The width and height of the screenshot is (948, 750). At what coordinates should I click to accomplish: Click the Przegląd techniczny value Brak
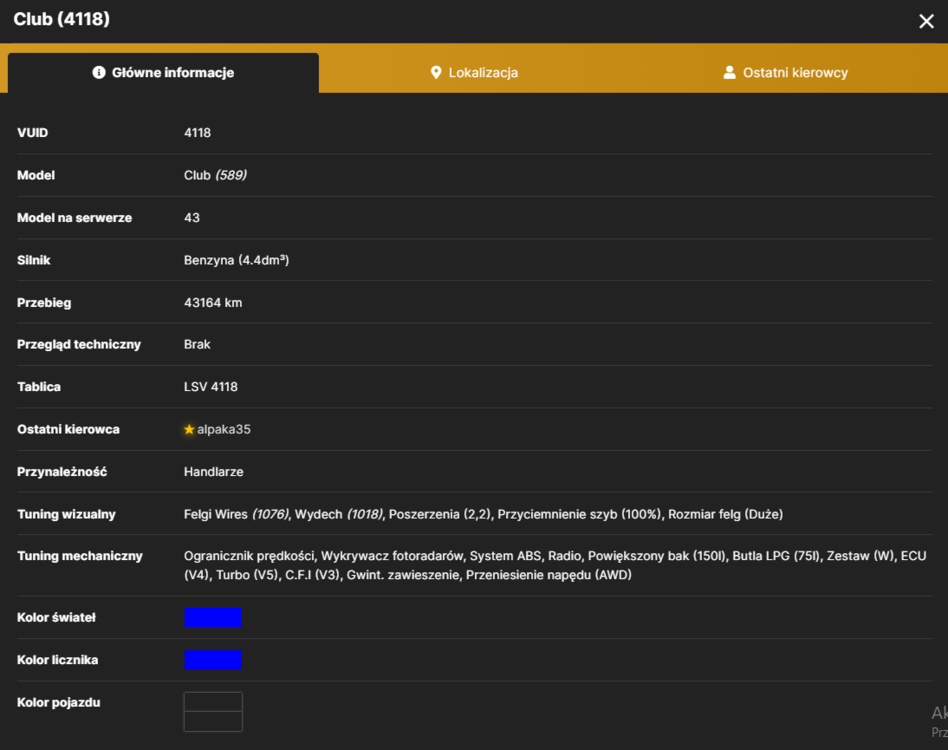[x=197, y=344]
